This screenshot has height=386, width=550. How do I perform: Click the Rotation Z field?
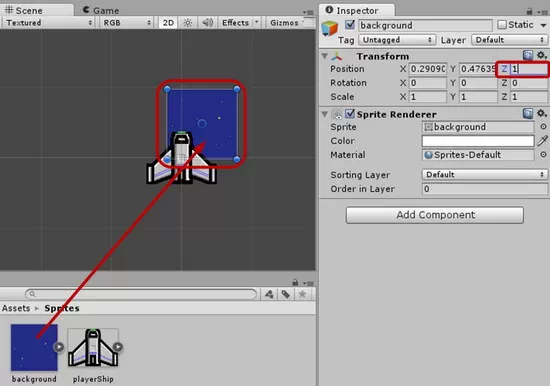pos(529,83)
